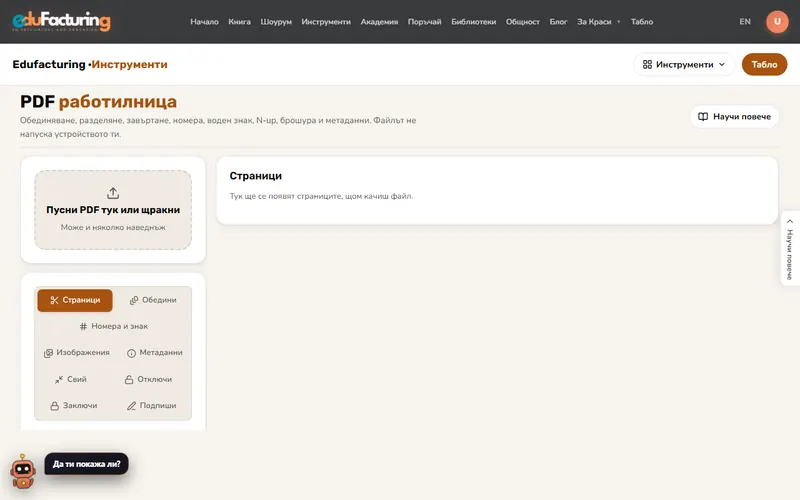Click the compress arrows icon beside Свий

[x=59, y=379]
